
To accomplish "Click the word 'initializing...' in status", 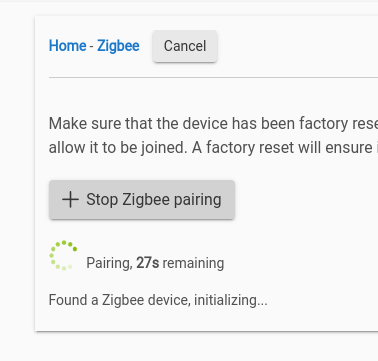I will point(231,300).
